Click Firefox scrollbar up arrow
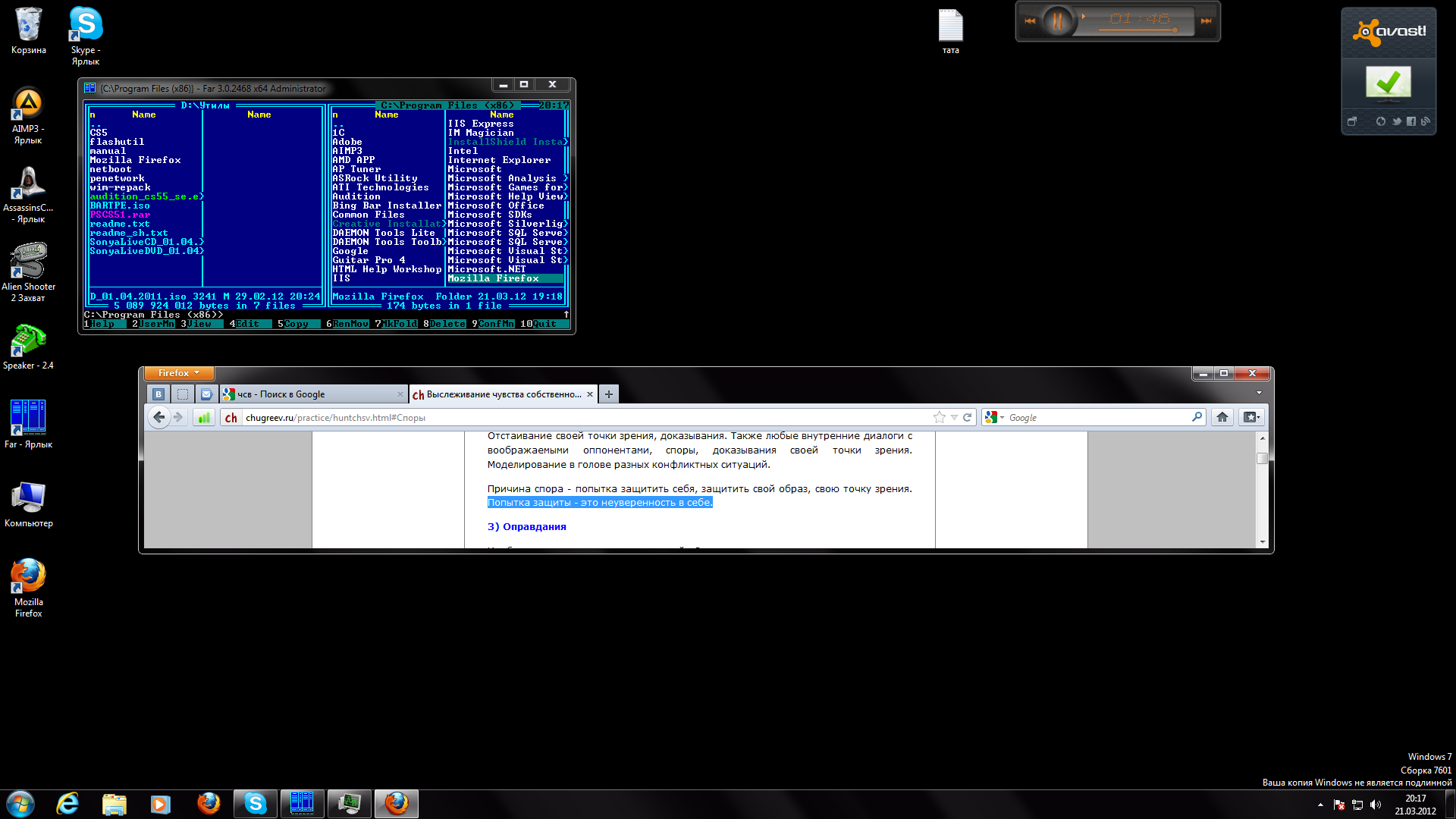Viewport: 1456px width, 819px height. (1263, 438)
